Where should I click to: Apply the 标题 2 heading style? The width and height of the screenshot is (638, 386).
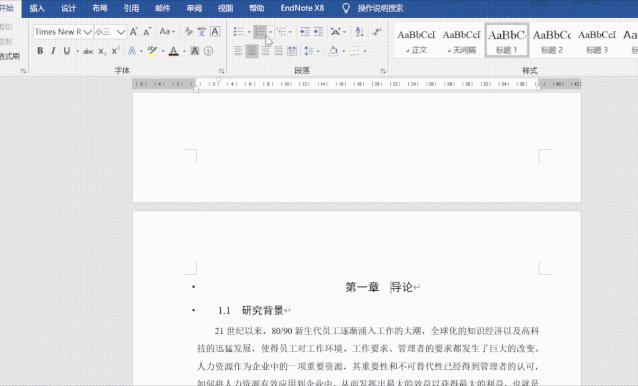tap(552, 41)
